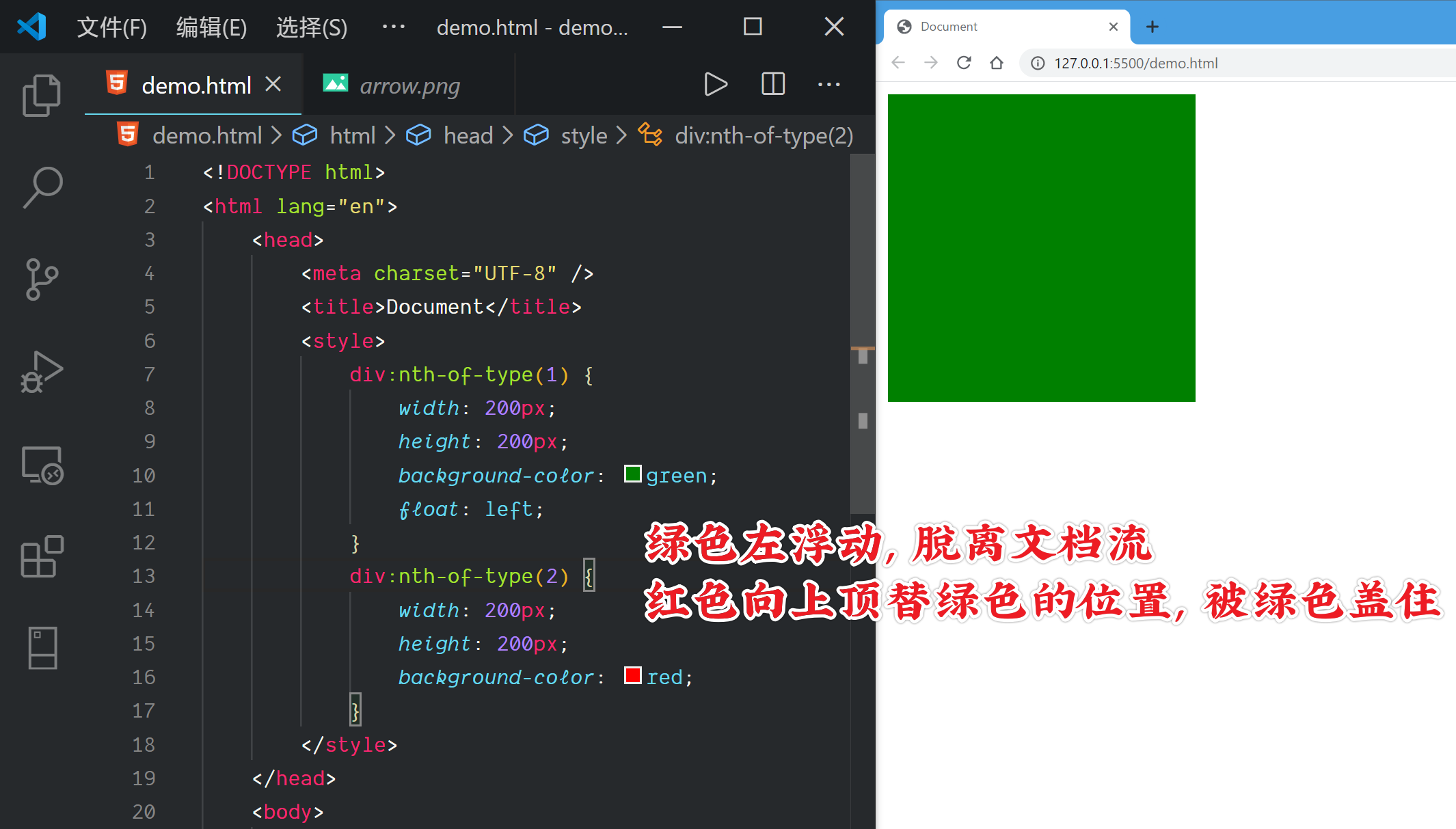Click the VS Code logo icon
Screen dimensions: 1456x829
tap(31, 27)
